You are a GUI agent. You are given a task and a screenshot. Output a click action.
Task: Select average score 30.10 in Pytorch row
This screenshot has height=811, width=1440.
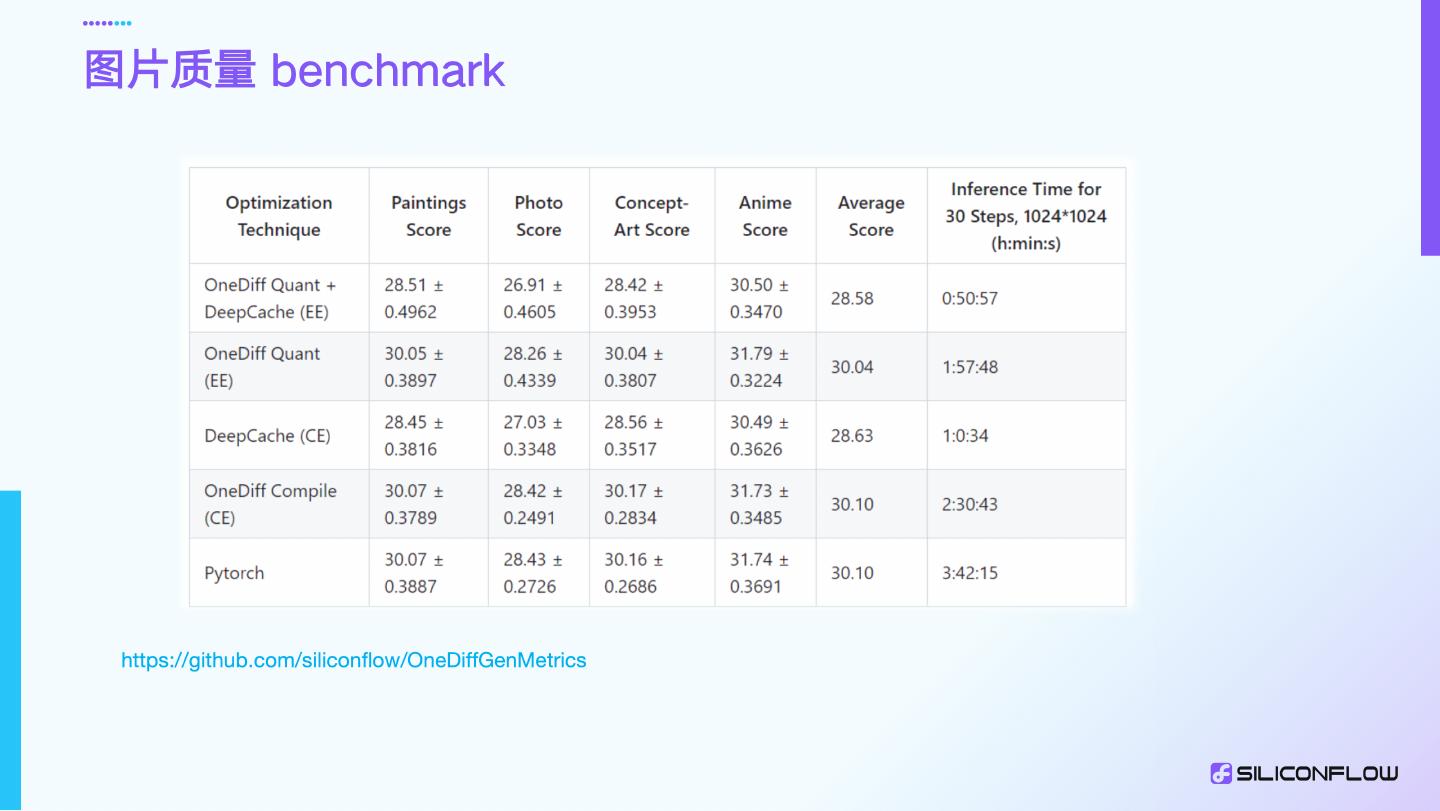(852, 573)
